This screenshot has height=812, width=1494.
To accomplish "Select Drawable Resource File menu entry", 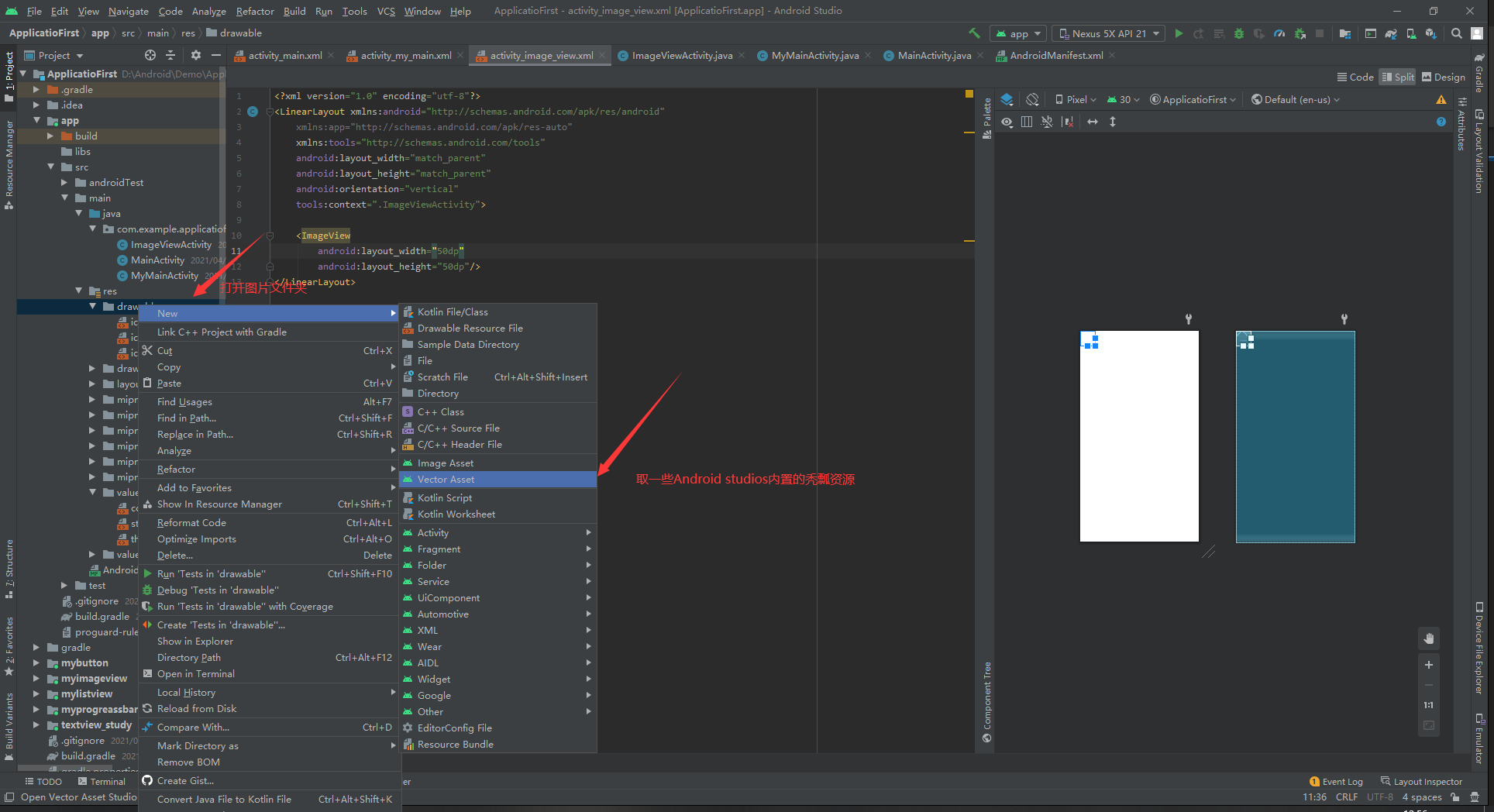I will tap(498, 329).
